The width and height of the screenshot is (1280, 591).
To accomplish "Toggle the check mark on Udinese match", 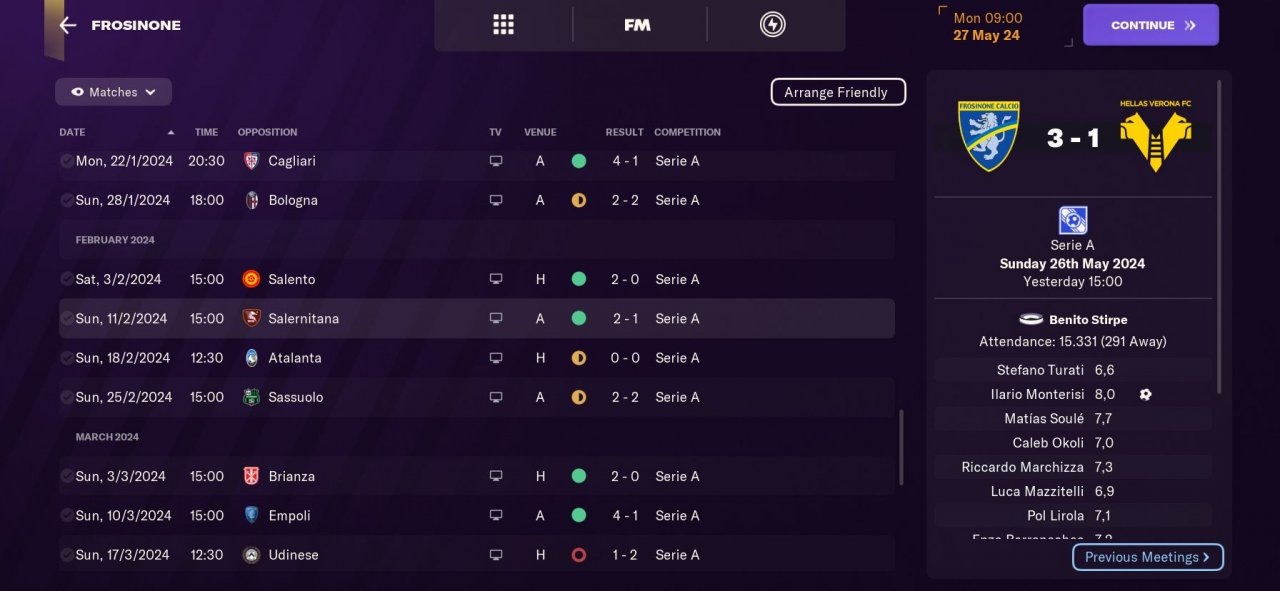I will pos(66,555).
